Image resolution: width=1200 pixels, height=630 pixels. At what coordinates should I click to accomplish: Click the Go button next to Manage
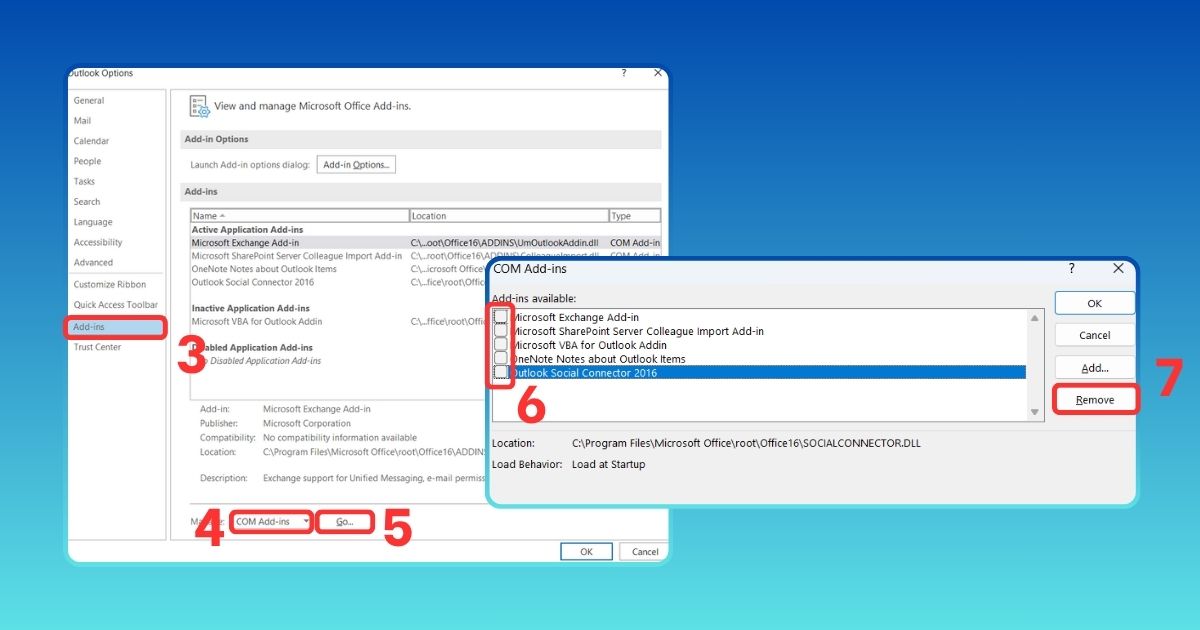tap(343, 521)
